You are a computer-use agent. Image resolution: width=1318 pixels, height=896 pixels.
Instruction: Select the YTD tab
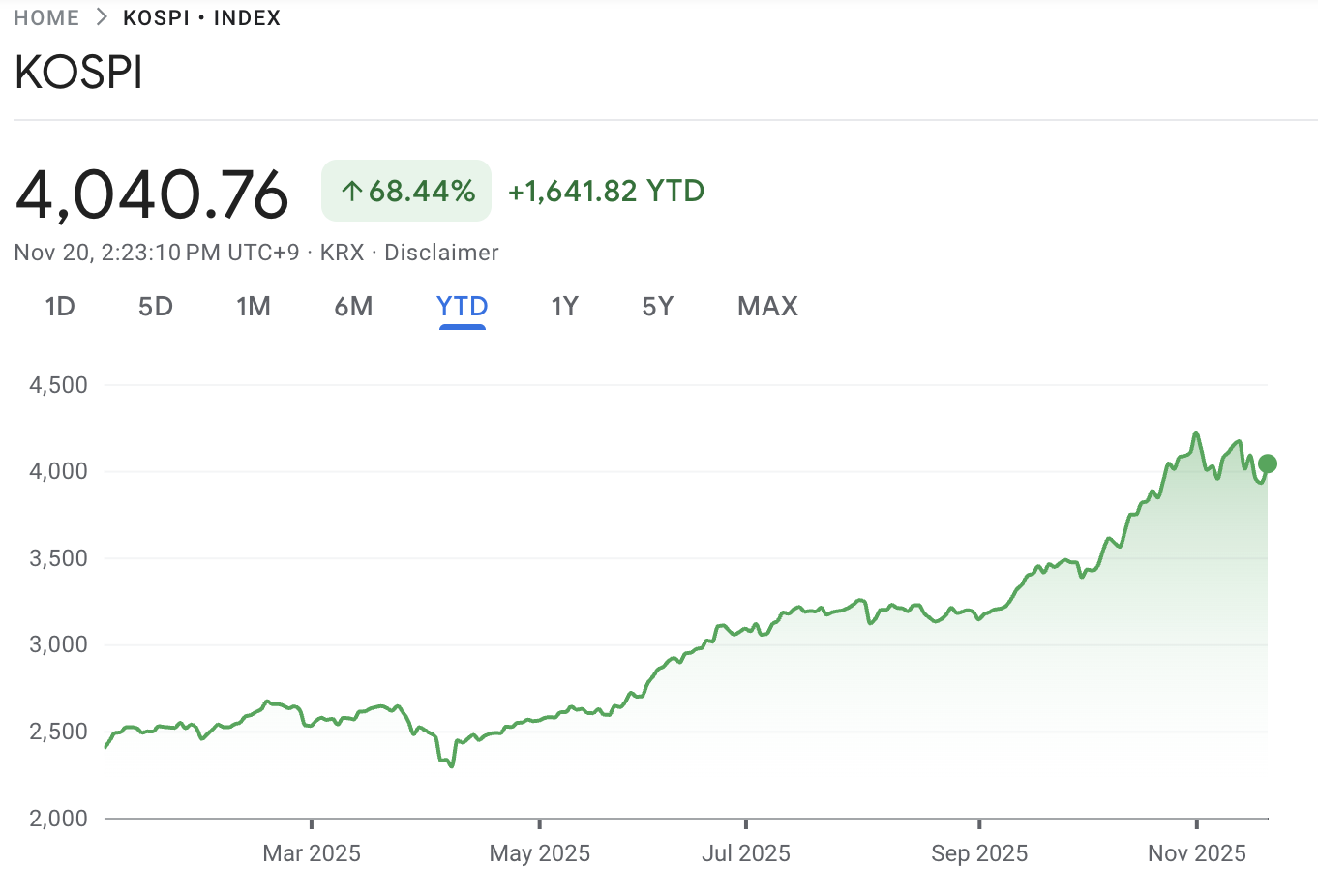462,306
